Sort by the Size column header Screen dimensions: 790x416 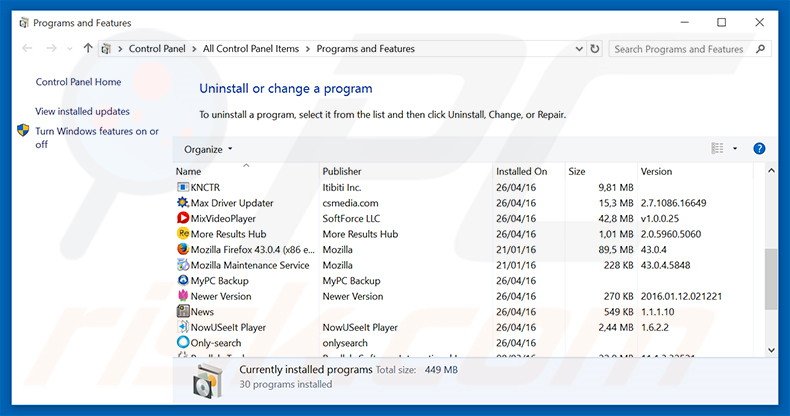coord(577,171)
